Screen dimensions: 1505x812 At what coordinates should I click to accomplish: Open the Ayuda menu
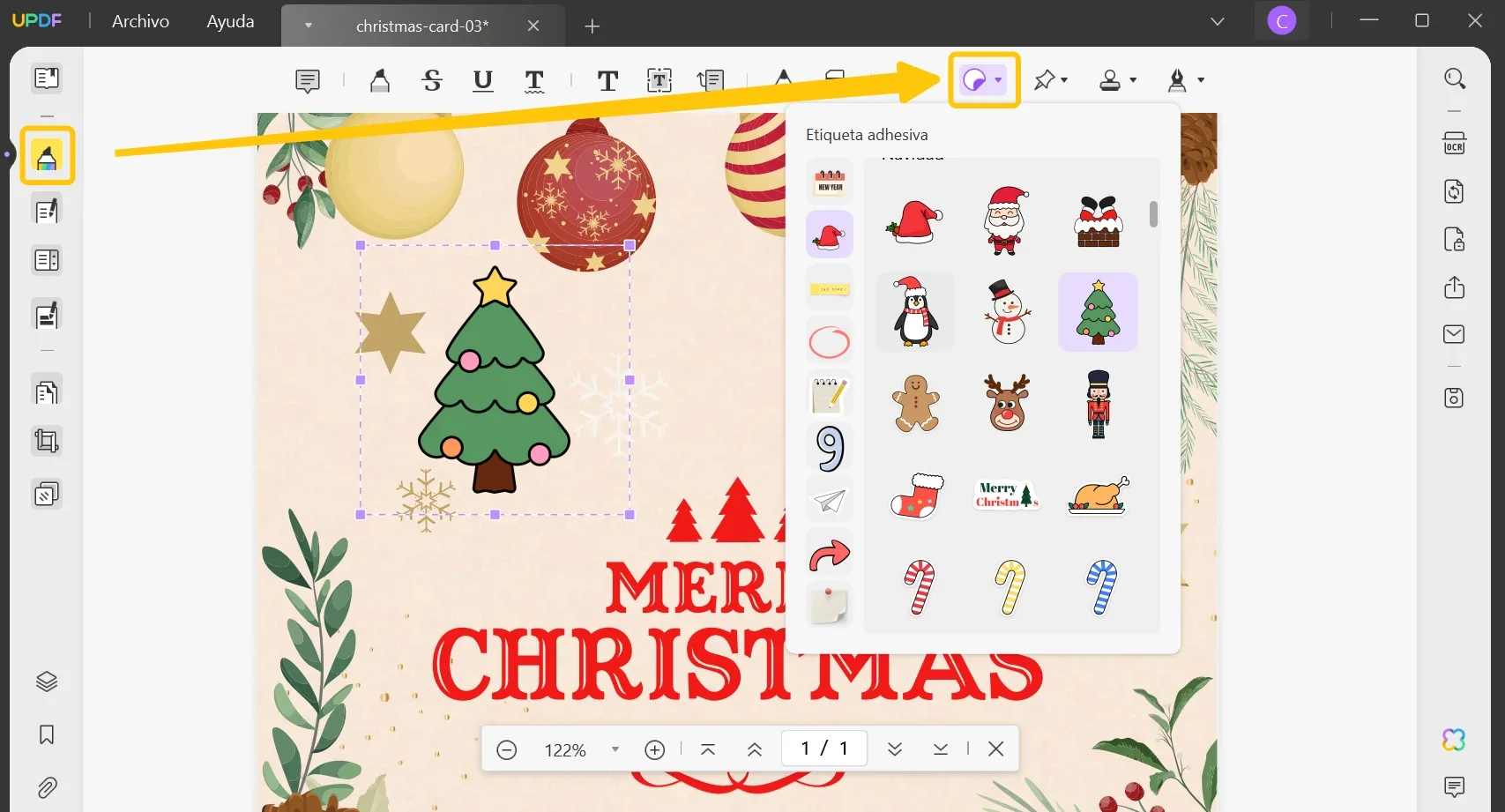[x=230, y=21]
